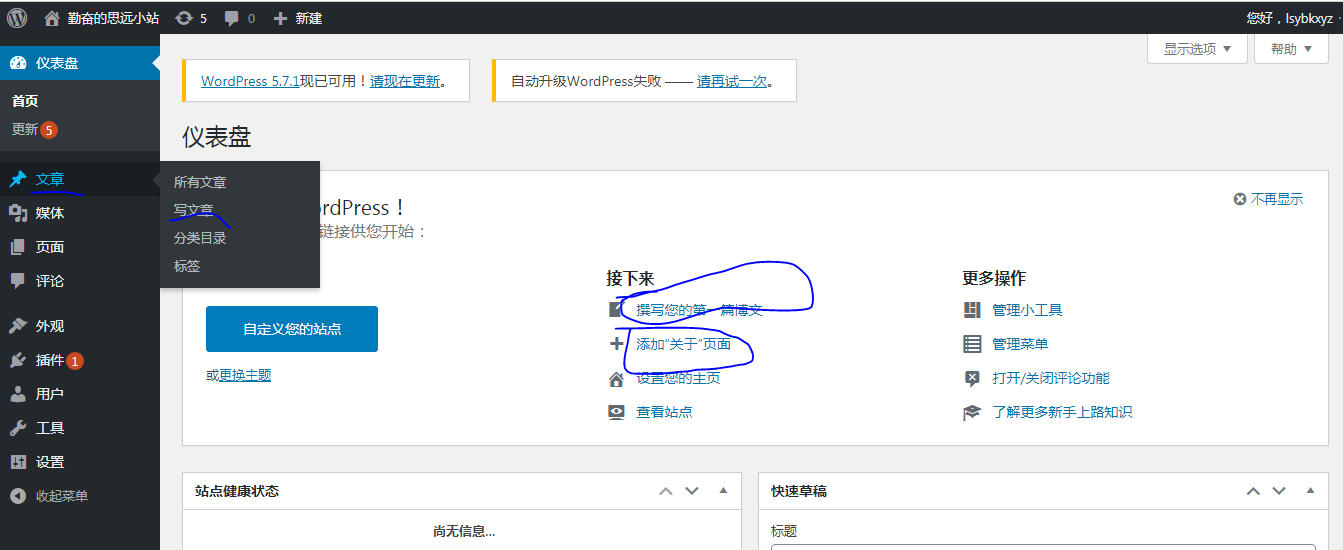The width and height of the screenshot is (1343, 550).
Task: Click the 请现在更新 link
Action: [405, 81]
